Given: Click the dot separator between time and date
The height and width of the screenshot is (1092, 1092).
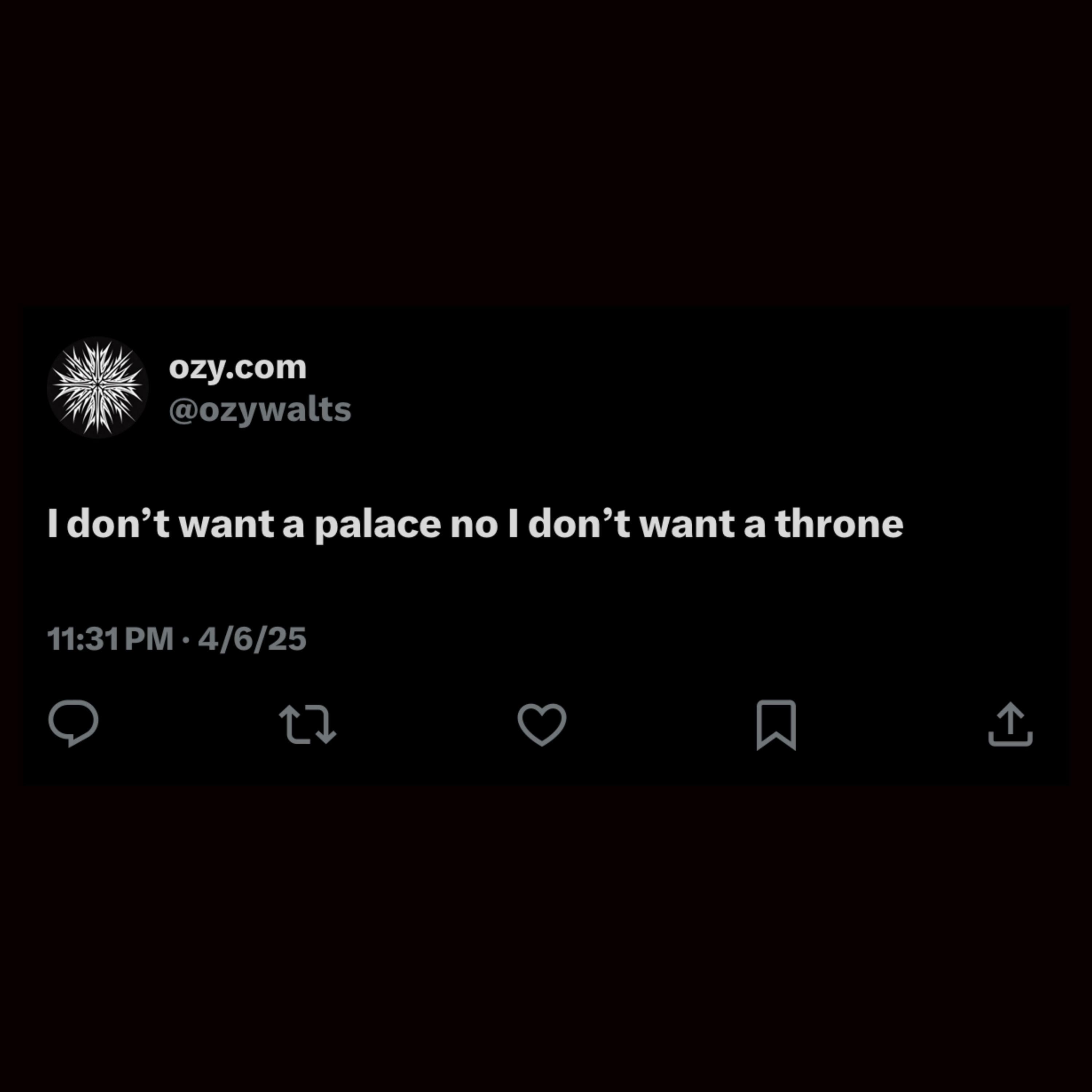Looking at the screenshot, I should pyautogui.click(x=186, y=640).
